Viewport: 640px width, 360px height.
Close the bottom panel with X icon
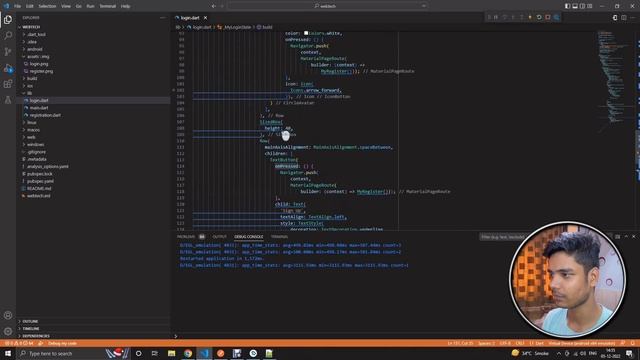tap(633, 236)
